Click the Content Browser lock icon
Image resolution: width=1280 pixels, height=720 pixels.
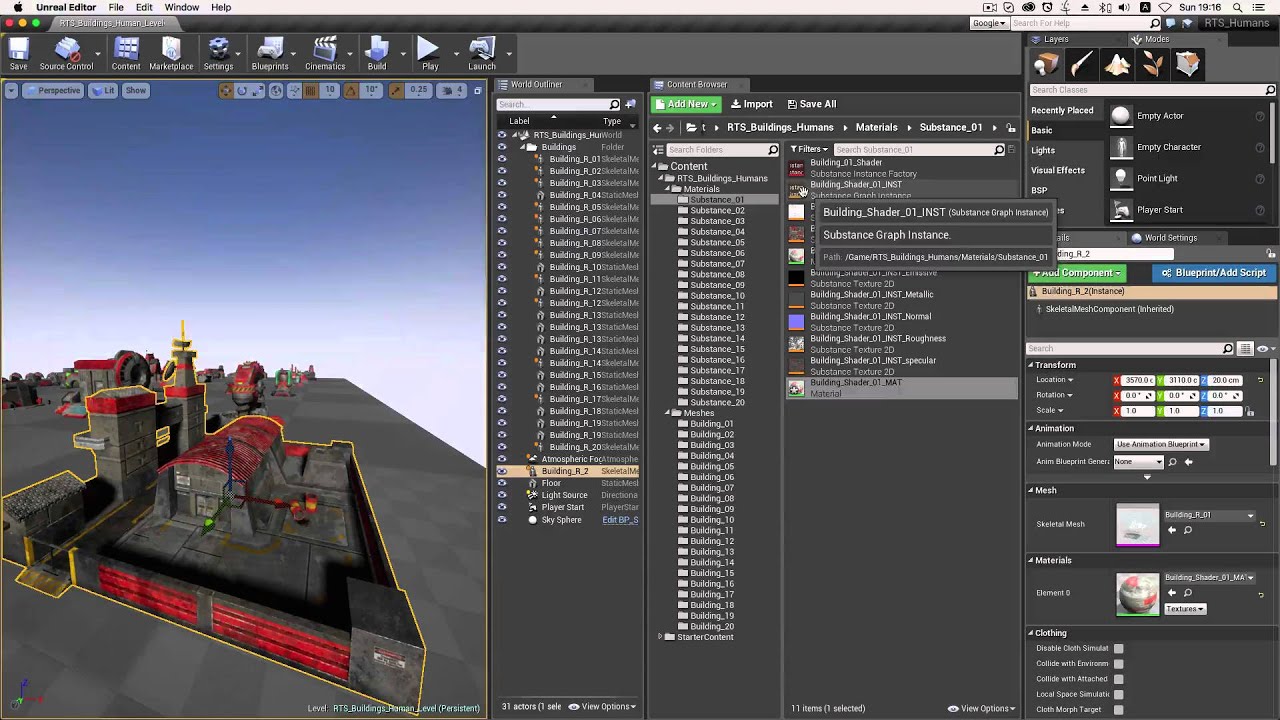[x=1011, y=128]
